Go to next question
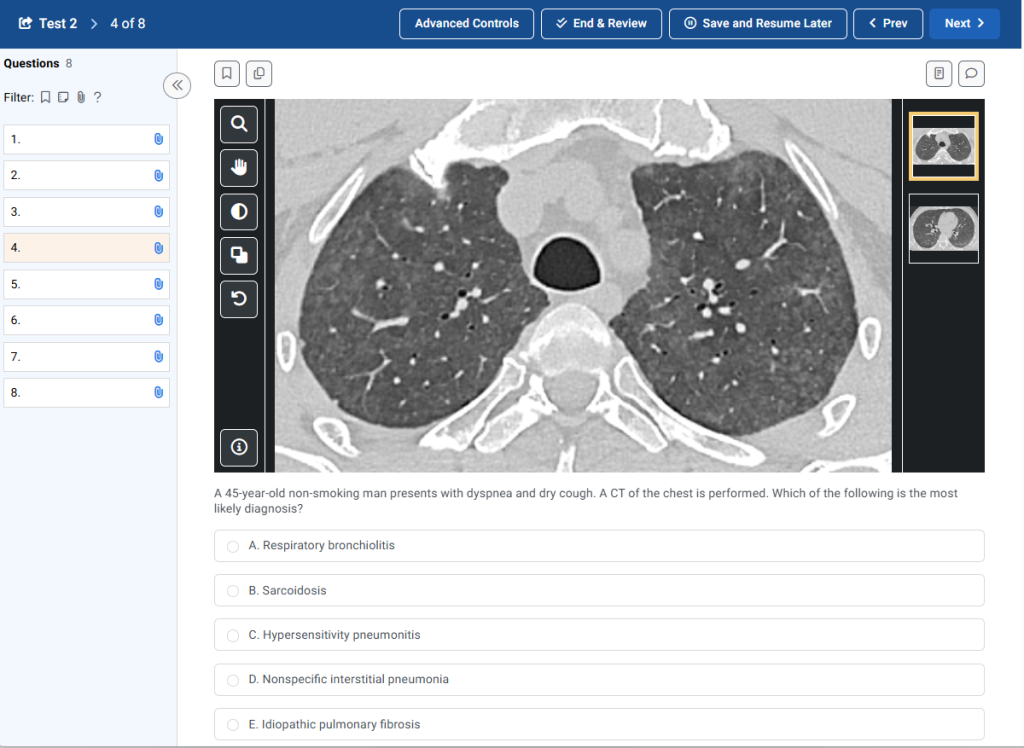Screen dimensions: 1024x748 (x=964, y=23)
